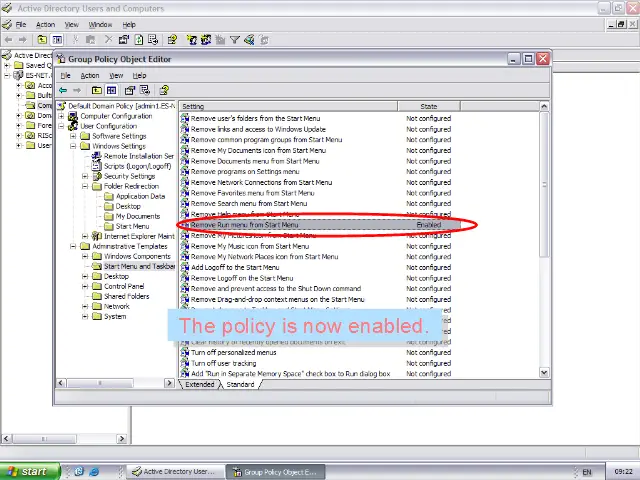Image resolution: width=640 pixels, height=480 pixels.
Task: Click Export List icon in Active Directory toolbar
Action: 153,40
